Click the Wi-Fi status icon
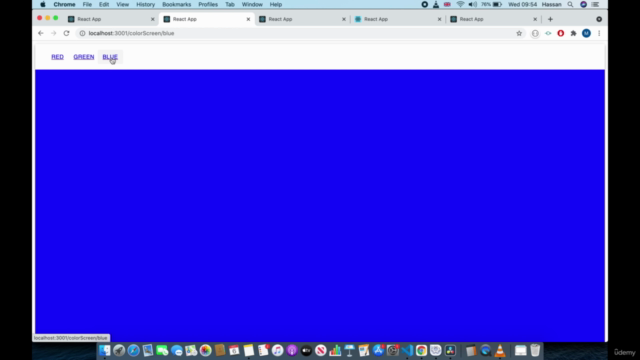Viewport: 640px width, 360px height. [460, 4]
